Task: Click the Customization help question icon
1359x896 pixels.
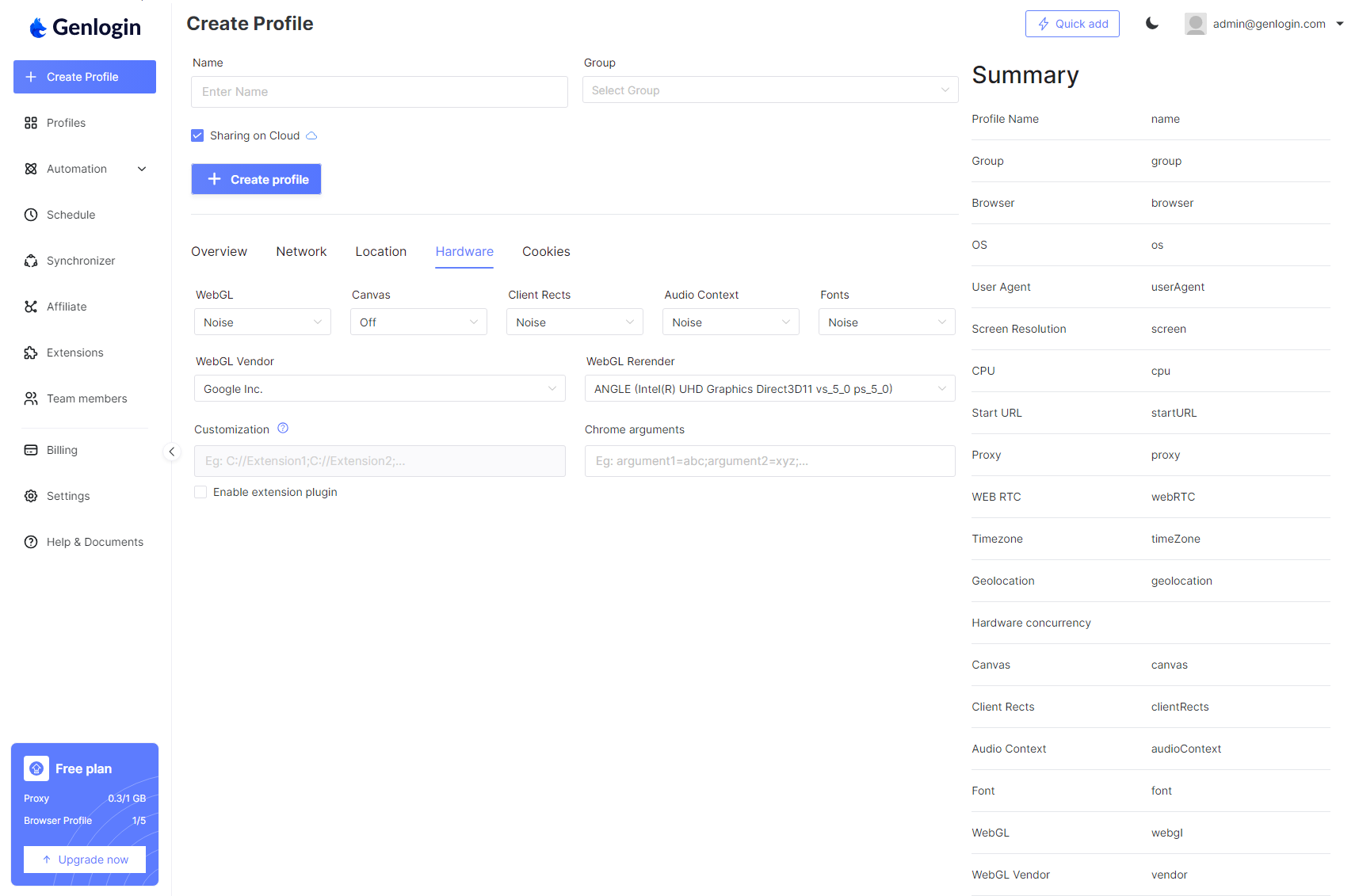Action: click(x=283, y=429)
